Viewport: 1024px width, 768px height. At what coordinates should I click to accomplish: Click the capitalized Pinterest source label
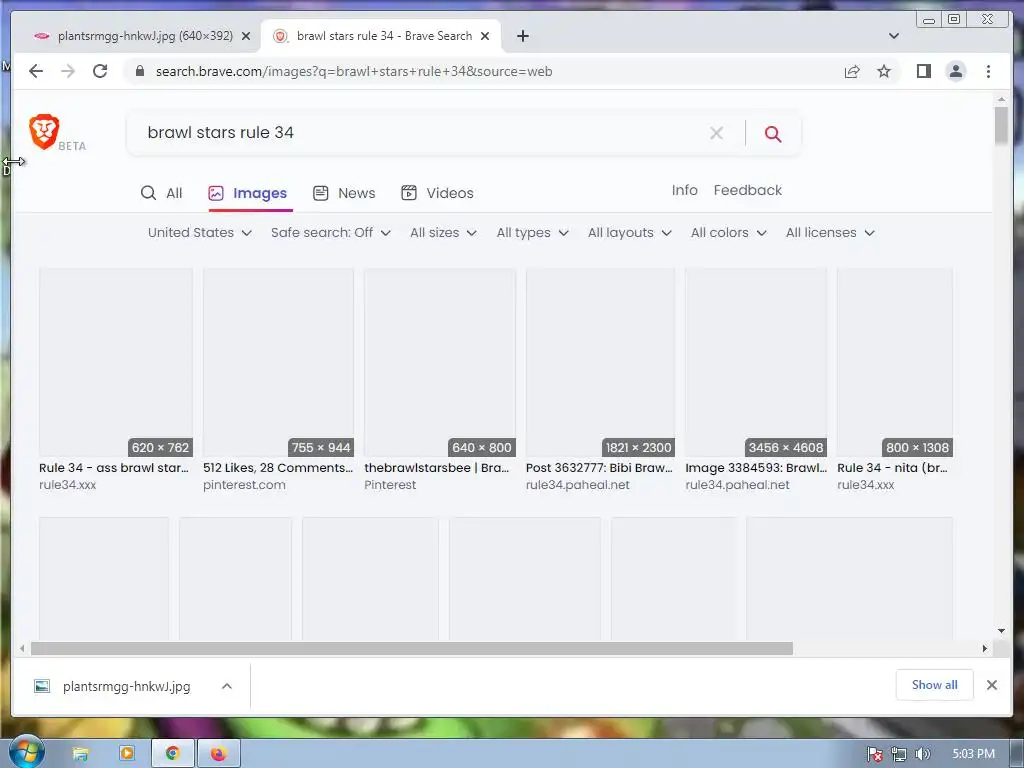(390, 485)
